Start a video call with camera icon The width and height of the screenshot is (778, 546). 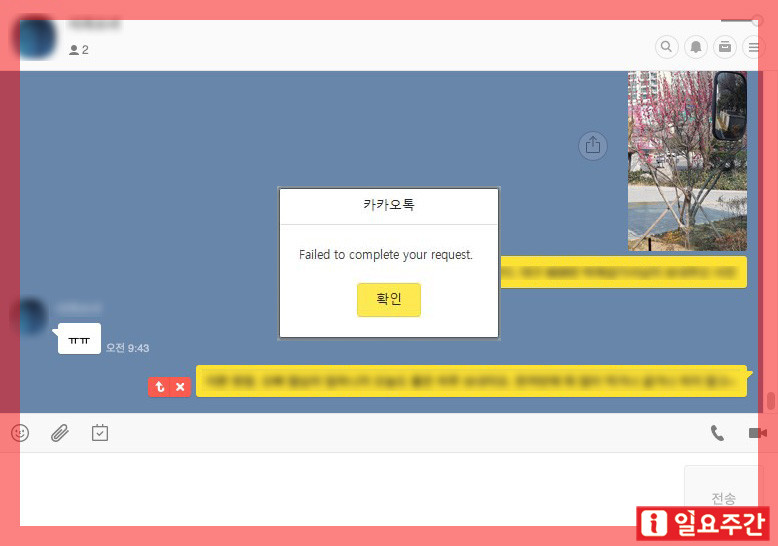[757, 433]
